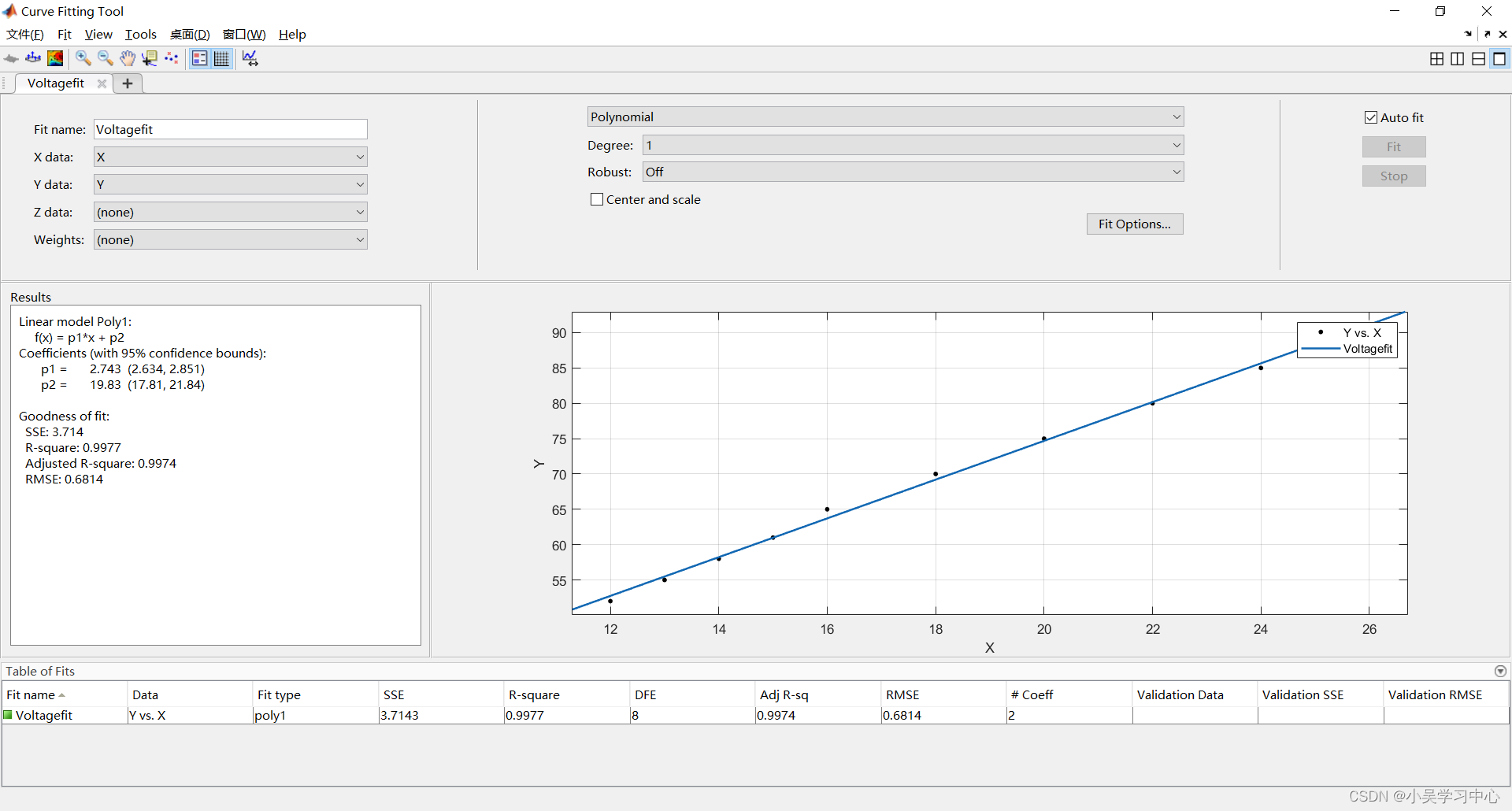Open the Degree dropdown
Viewport: 1512px width, 811px height.
pyautogui.click(x=913, y=145)
